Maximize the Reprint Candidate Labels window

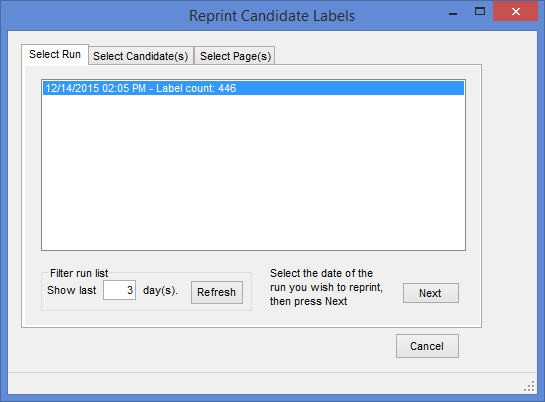480,11
